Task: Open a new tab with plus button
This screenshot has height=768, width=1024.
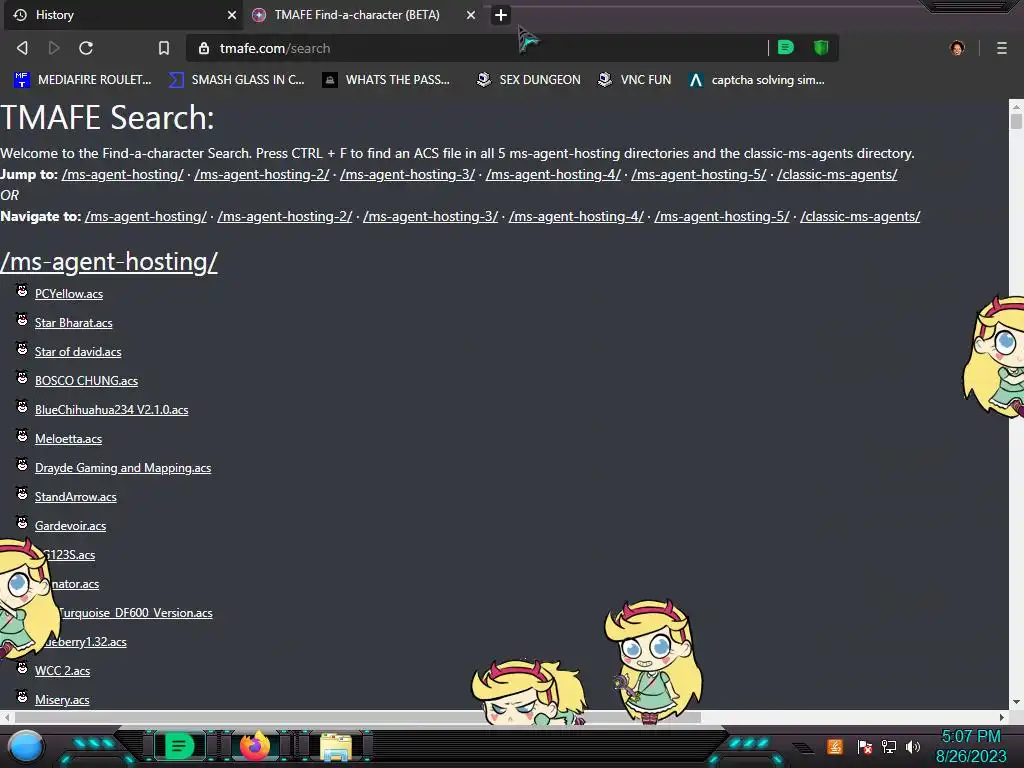Action: (x=501, y=15)
